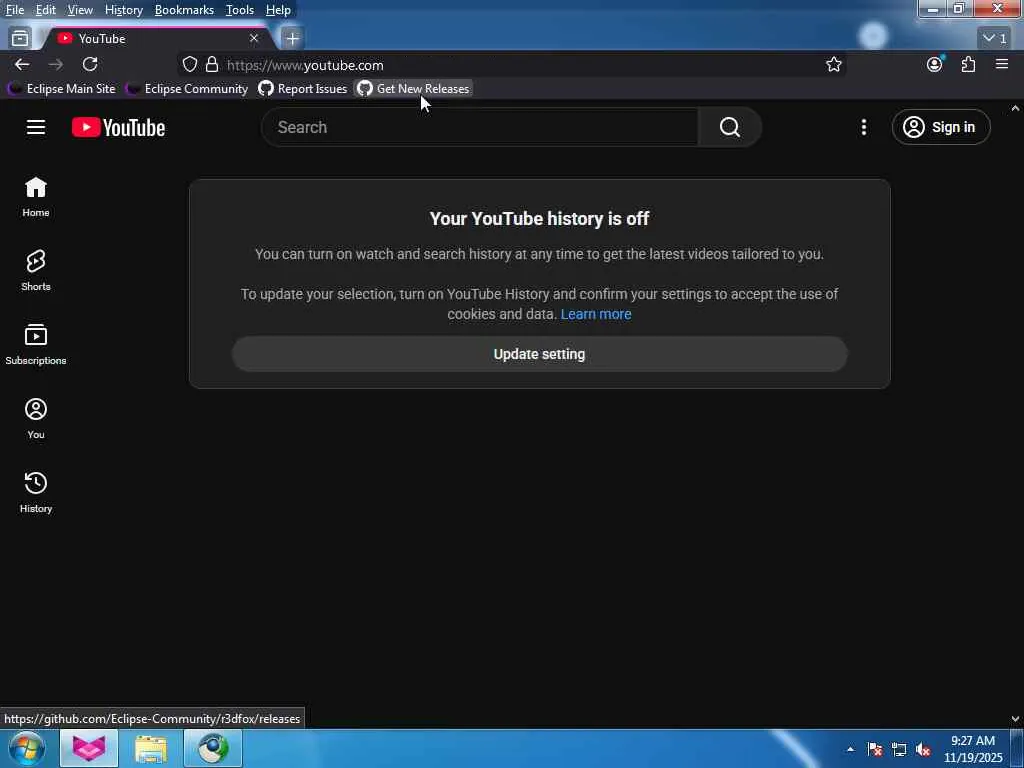The height and width of the screenshot is (768, 1024).
Task: Expand the list all tabs dropdown
Action: coord(995,39)
